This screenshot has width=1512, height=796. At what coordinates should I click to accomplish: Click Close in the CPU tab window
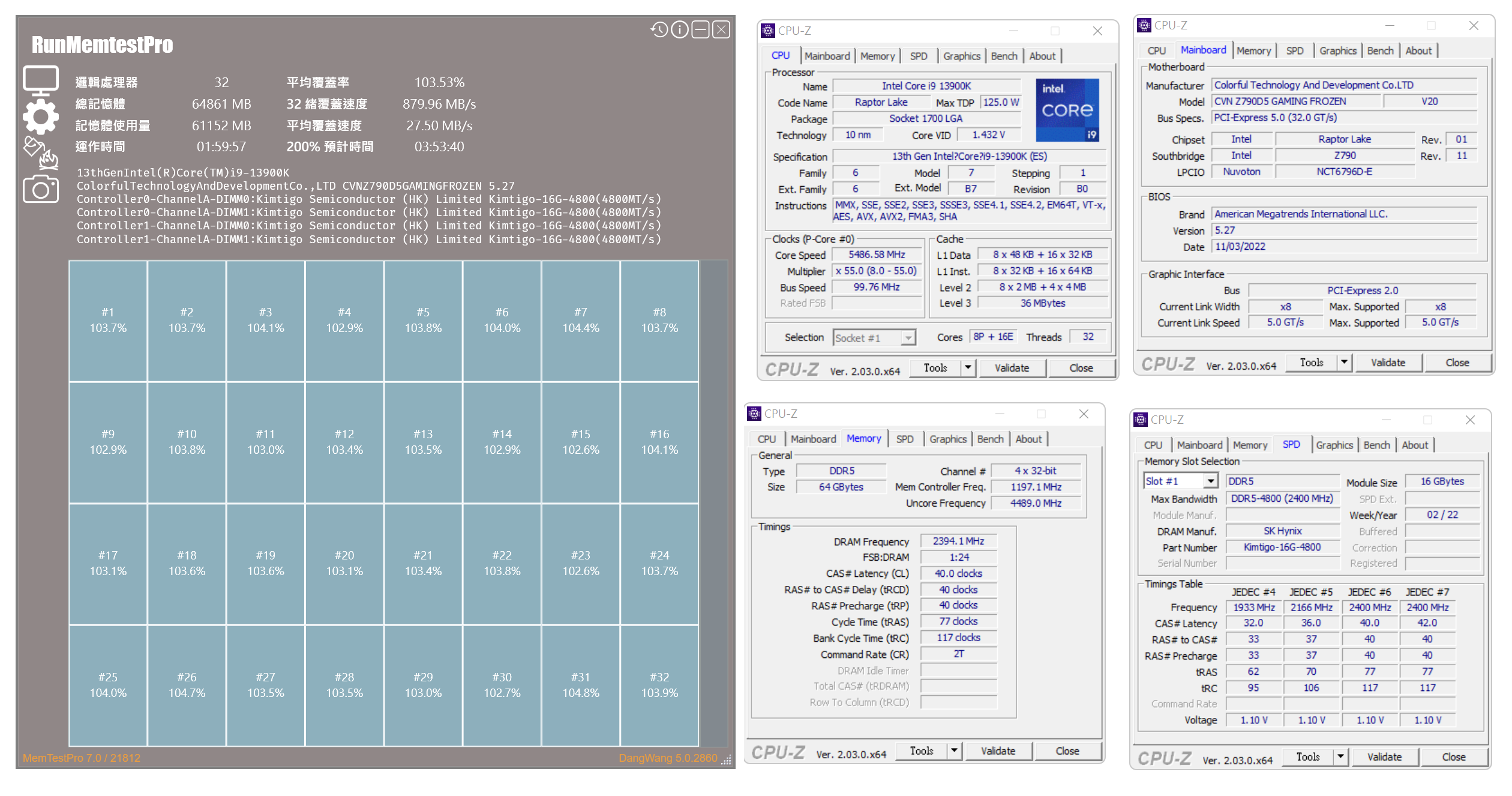click(1081, 368)
